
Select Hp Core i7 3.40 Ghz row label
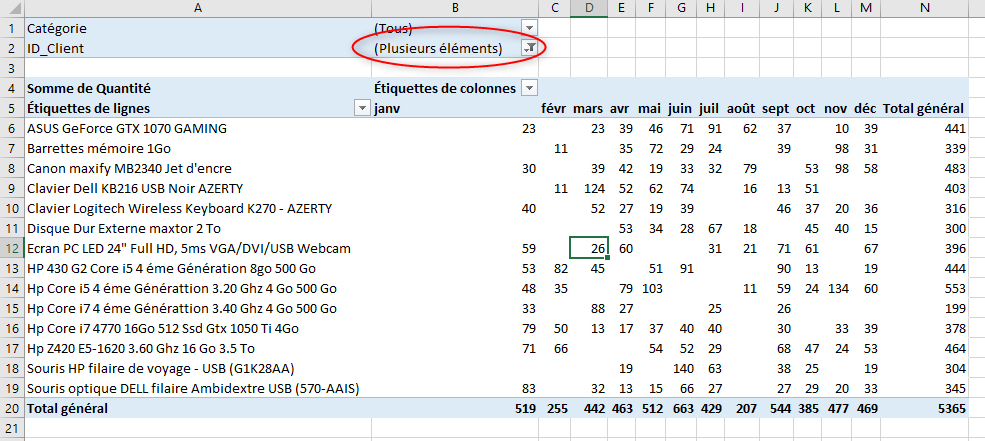click(182, 308)
